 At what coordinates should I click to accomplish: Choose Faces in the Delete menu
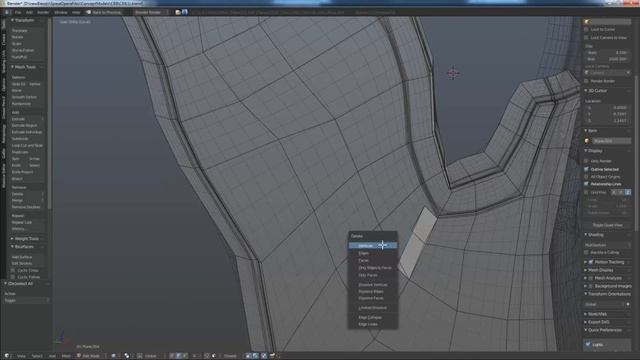click(373, 260)
